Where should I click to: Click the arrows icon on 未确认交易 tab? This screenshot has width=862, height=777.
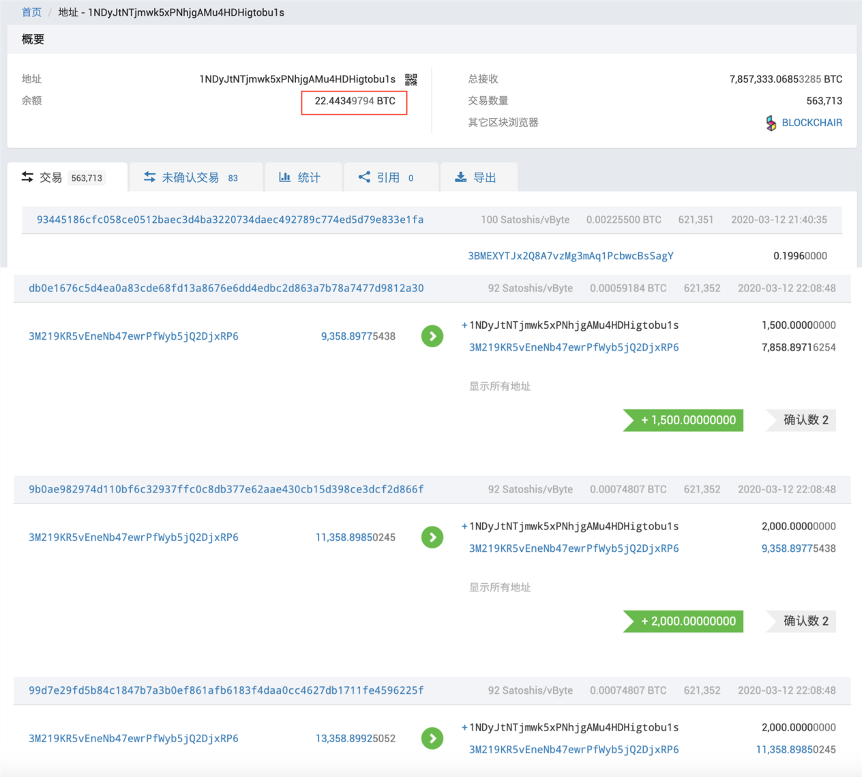150,177
